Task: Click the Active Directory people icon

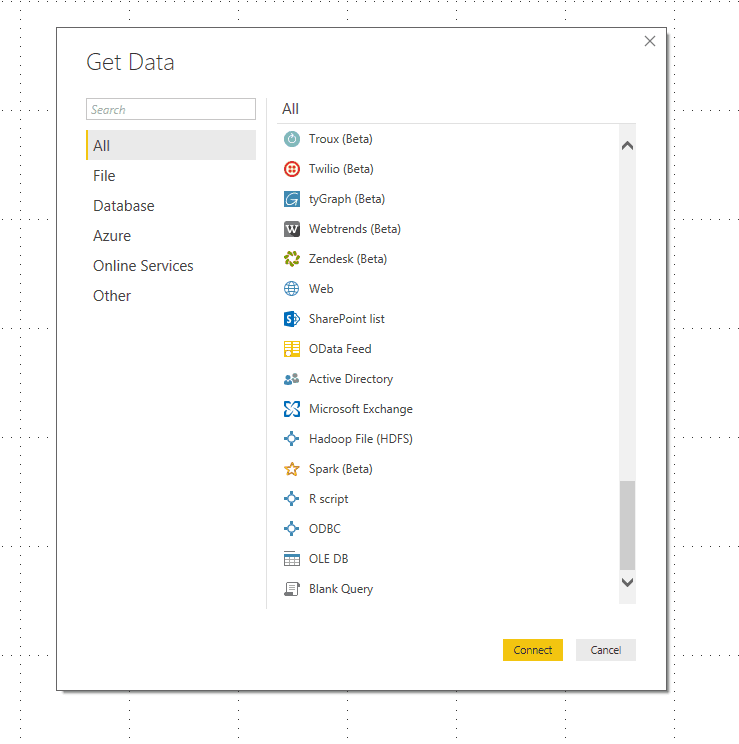Action: tap(291, 379)
